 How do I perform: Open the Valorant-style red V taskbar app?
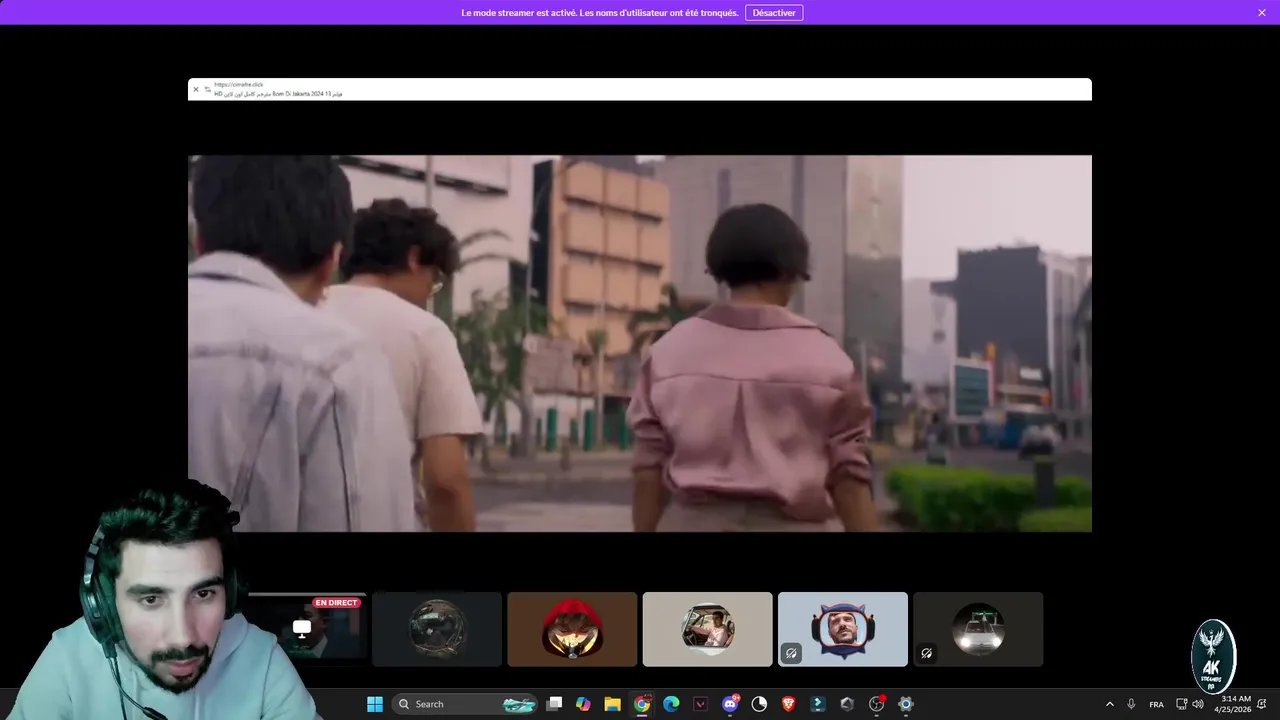700,704
